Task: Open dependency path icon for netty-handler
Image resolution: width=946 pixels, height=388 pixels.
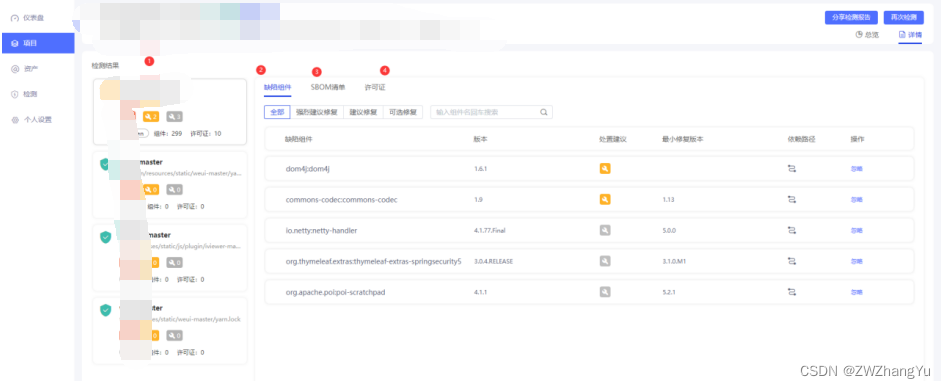Action: pyautogui.click(x=792, y=230)
